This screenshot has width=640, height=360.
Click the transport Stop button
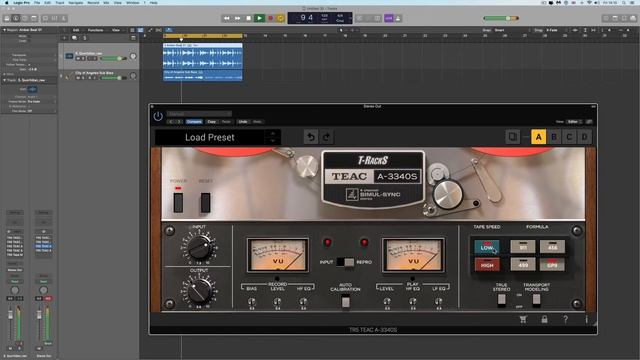[249, 18]
